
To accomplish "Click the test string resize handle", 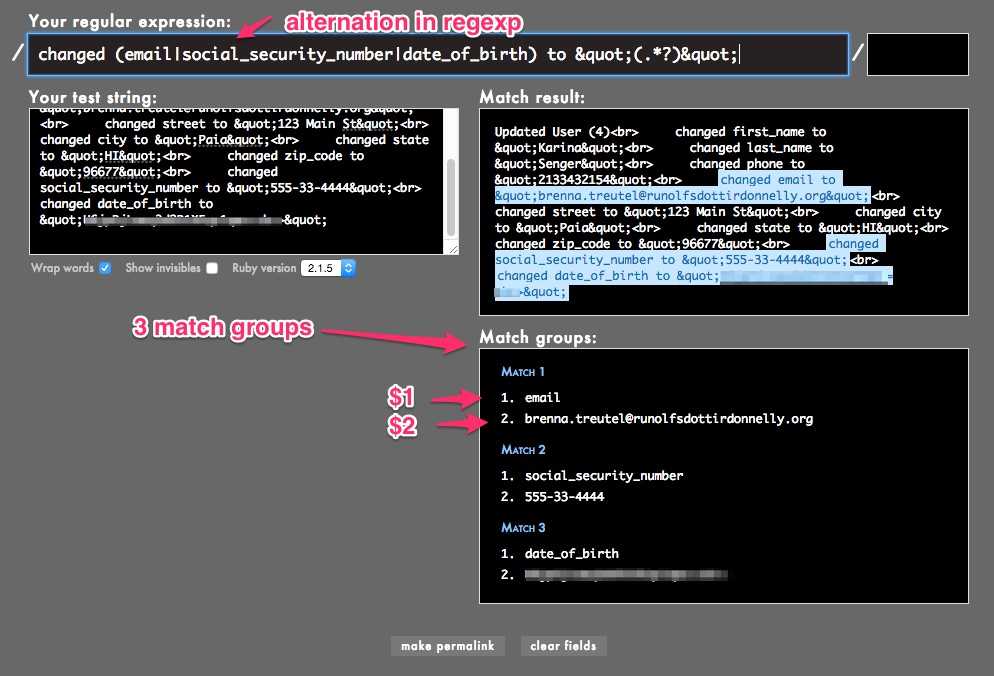I will 452,249.
